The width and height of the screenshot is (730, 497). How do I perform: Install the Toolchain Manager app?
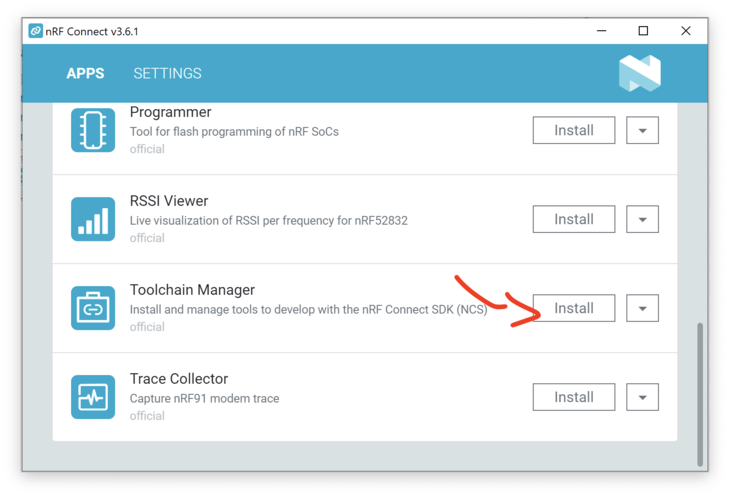tap(574, 308)
